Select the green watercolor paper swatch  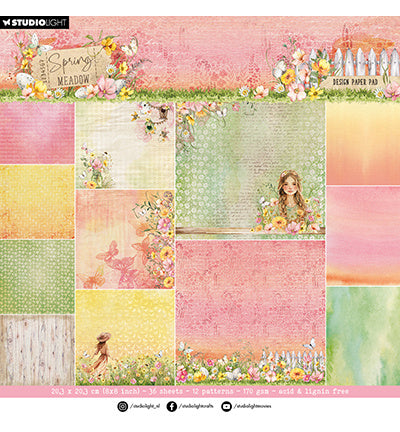(363, 336)
